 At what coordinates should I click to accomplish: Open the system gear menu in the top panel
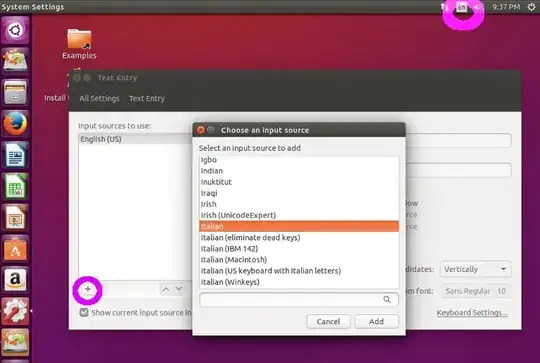[531, 7]
